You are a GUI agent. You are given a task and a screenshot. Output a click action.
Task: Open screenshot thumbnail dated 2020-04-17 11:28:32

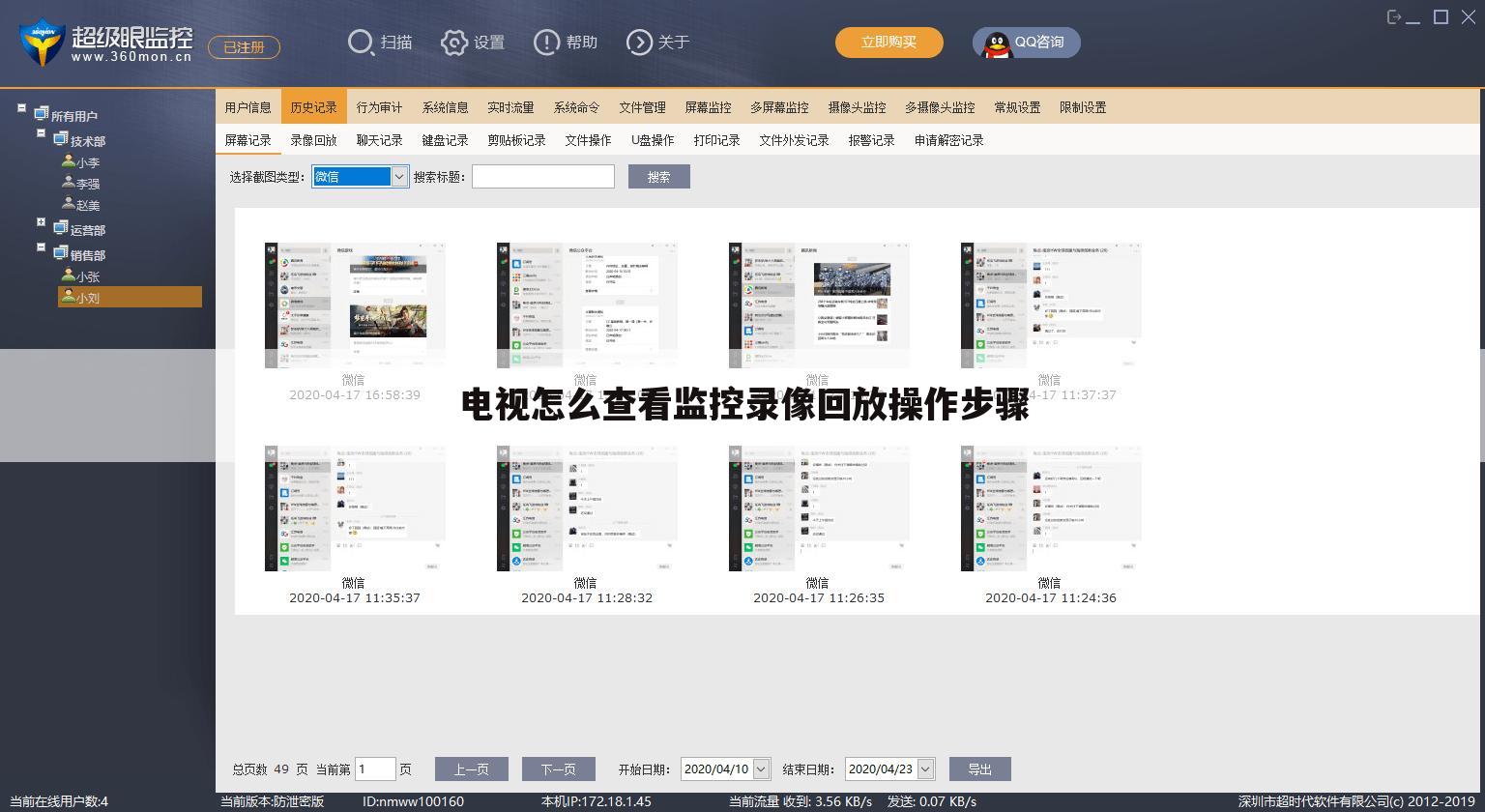click(587, 508)
